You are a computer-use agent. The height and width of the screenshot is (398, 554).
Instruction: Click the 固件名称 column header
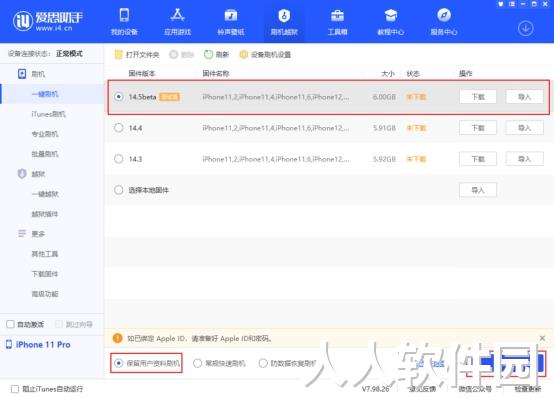(216, 74)
